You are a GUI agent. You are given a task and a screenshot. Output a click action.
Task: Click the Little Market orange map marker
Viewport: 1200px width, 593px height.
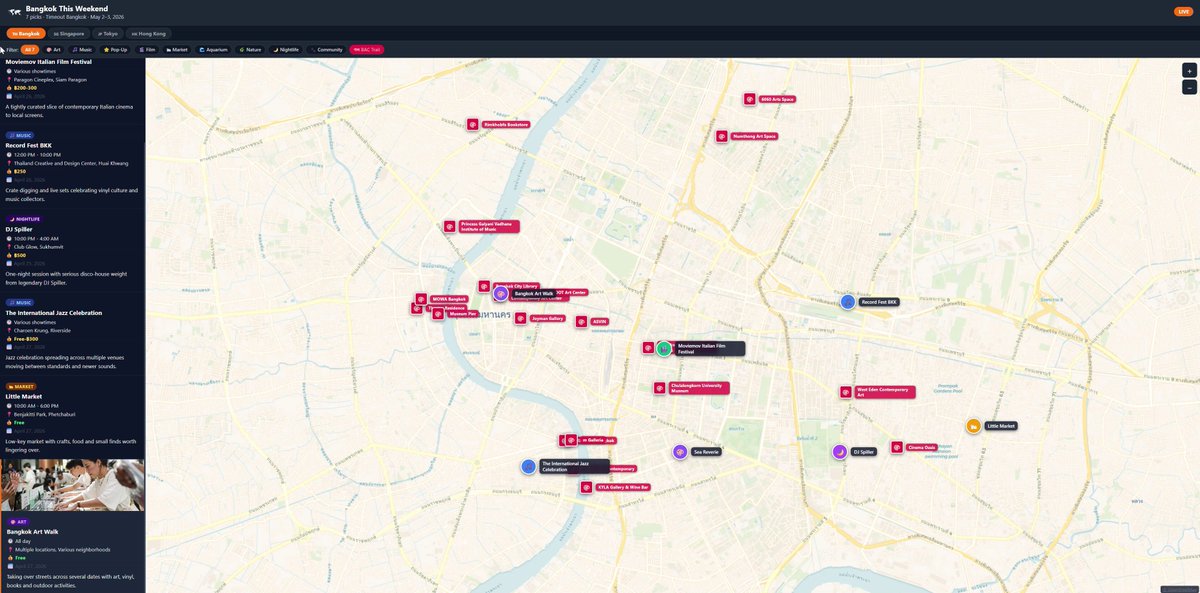[973, 426]
